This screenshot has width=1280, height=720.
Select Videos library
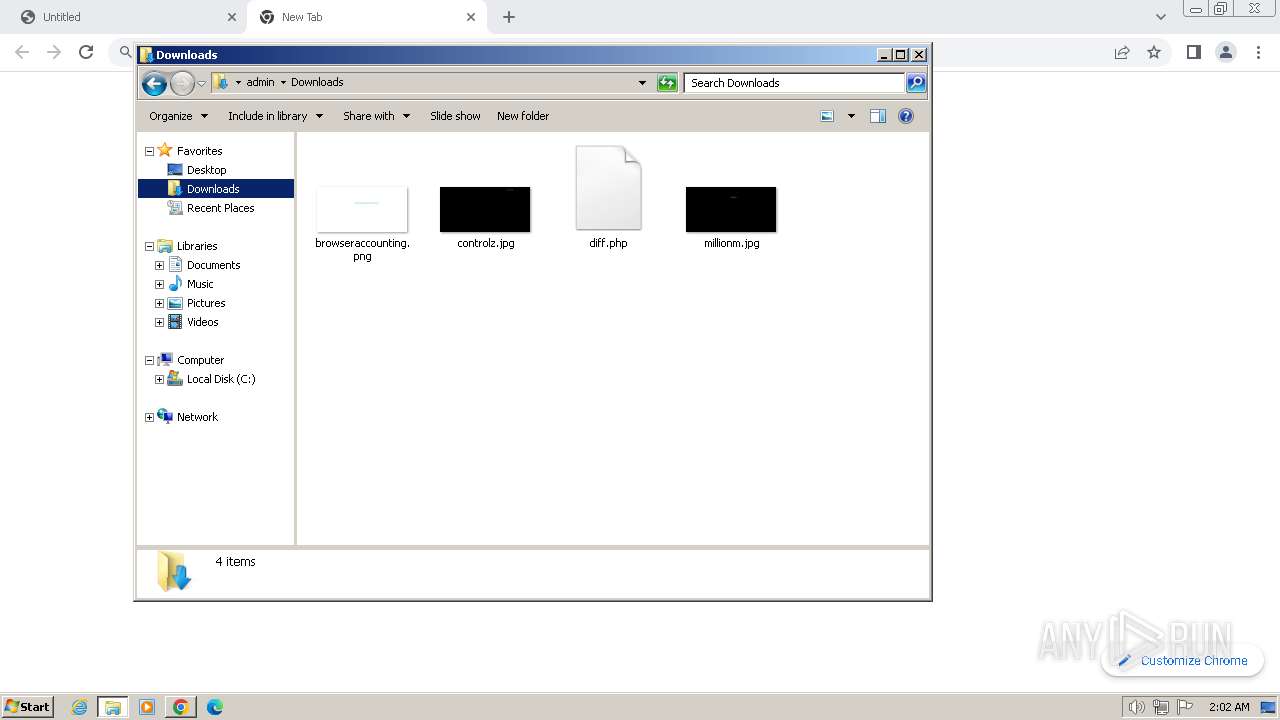coord(202,322)
